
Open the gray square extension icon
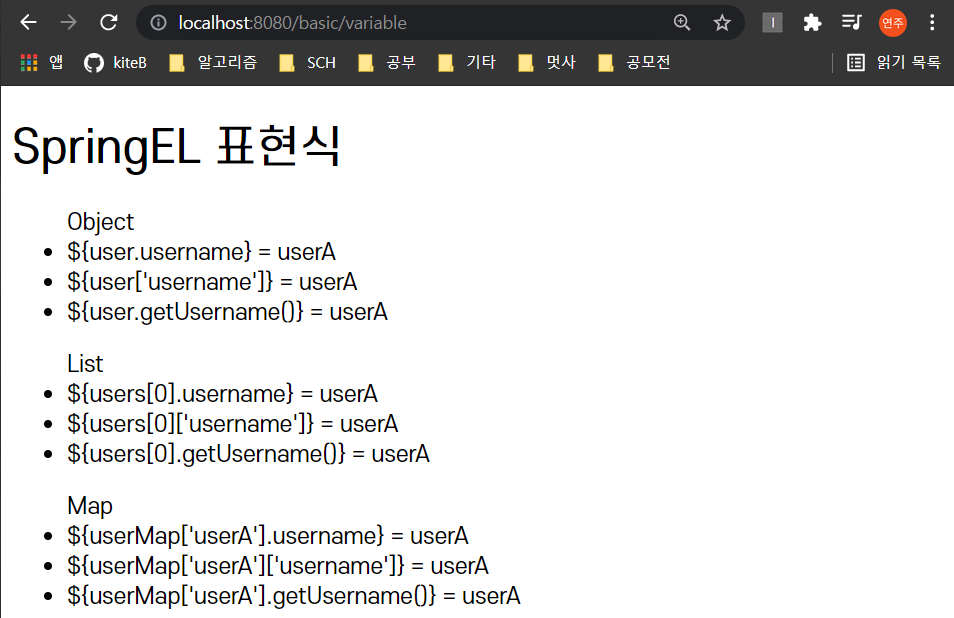click(773, 23)
